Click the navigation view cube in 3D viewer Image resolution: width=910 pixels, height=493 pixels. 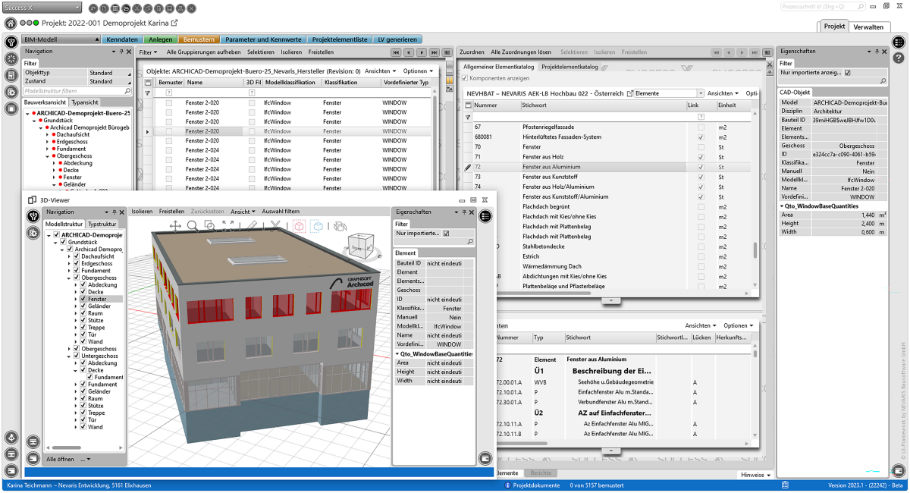[362, 244]
